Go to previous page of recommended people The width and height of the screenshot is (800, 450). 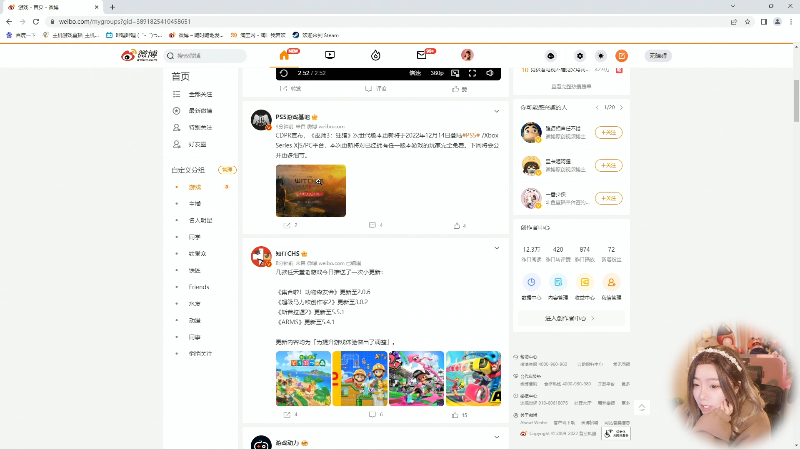tap(597, 108)
